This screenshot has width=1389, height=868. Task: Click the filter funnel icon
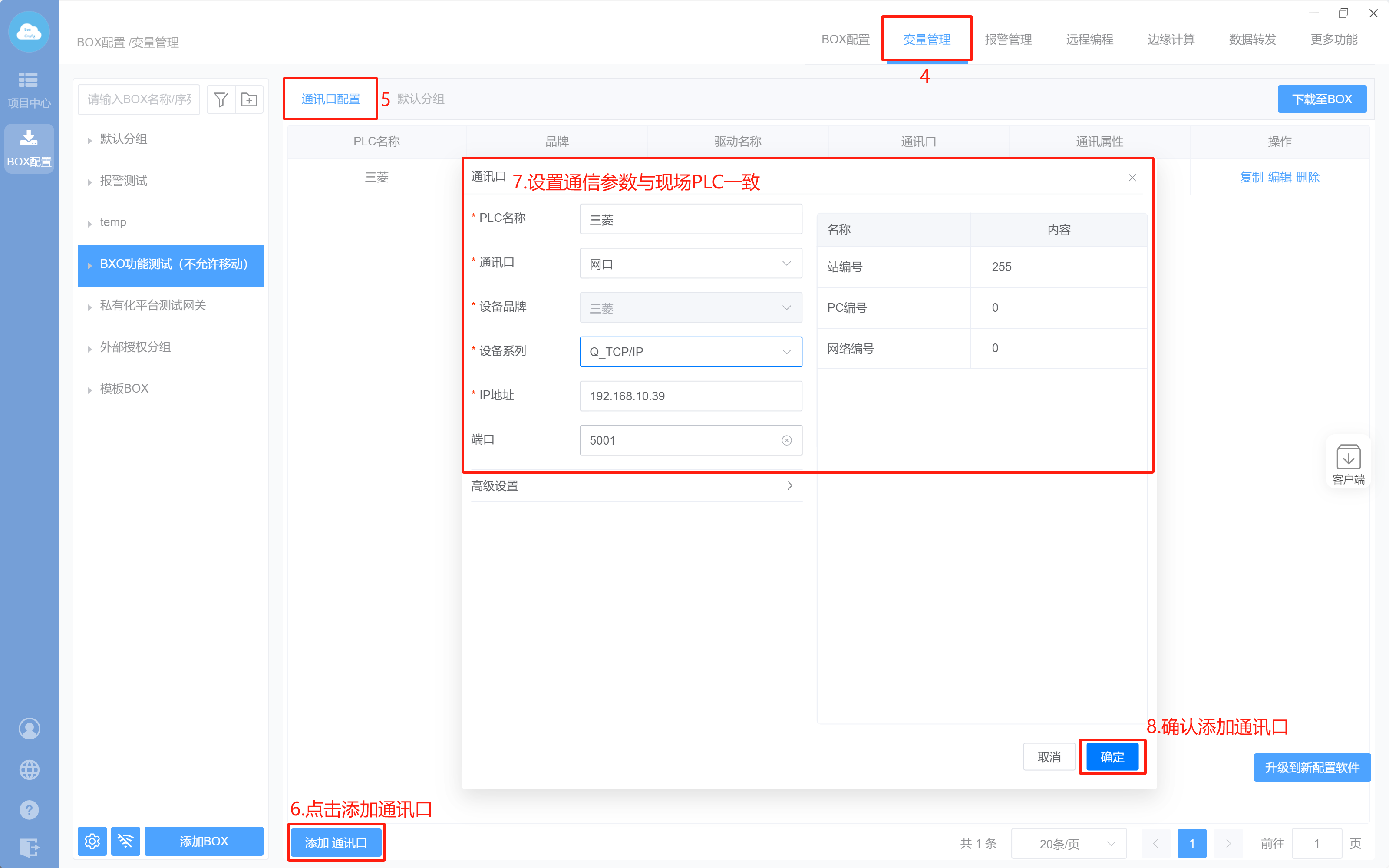[221, 100]
